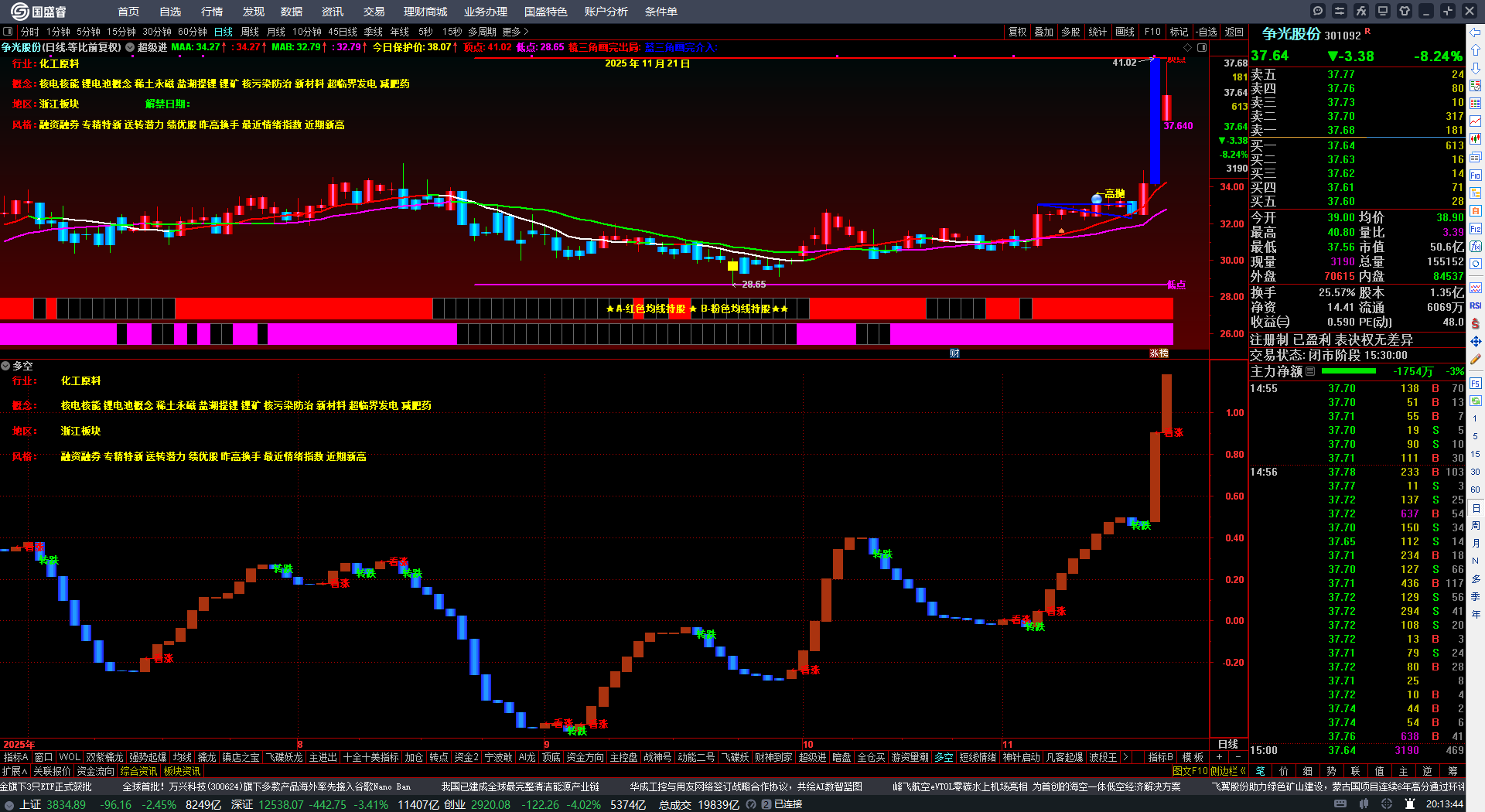Click the Guosheng logo at top left
Screen dimensions: 1485x812
click(x=39, y=12)
